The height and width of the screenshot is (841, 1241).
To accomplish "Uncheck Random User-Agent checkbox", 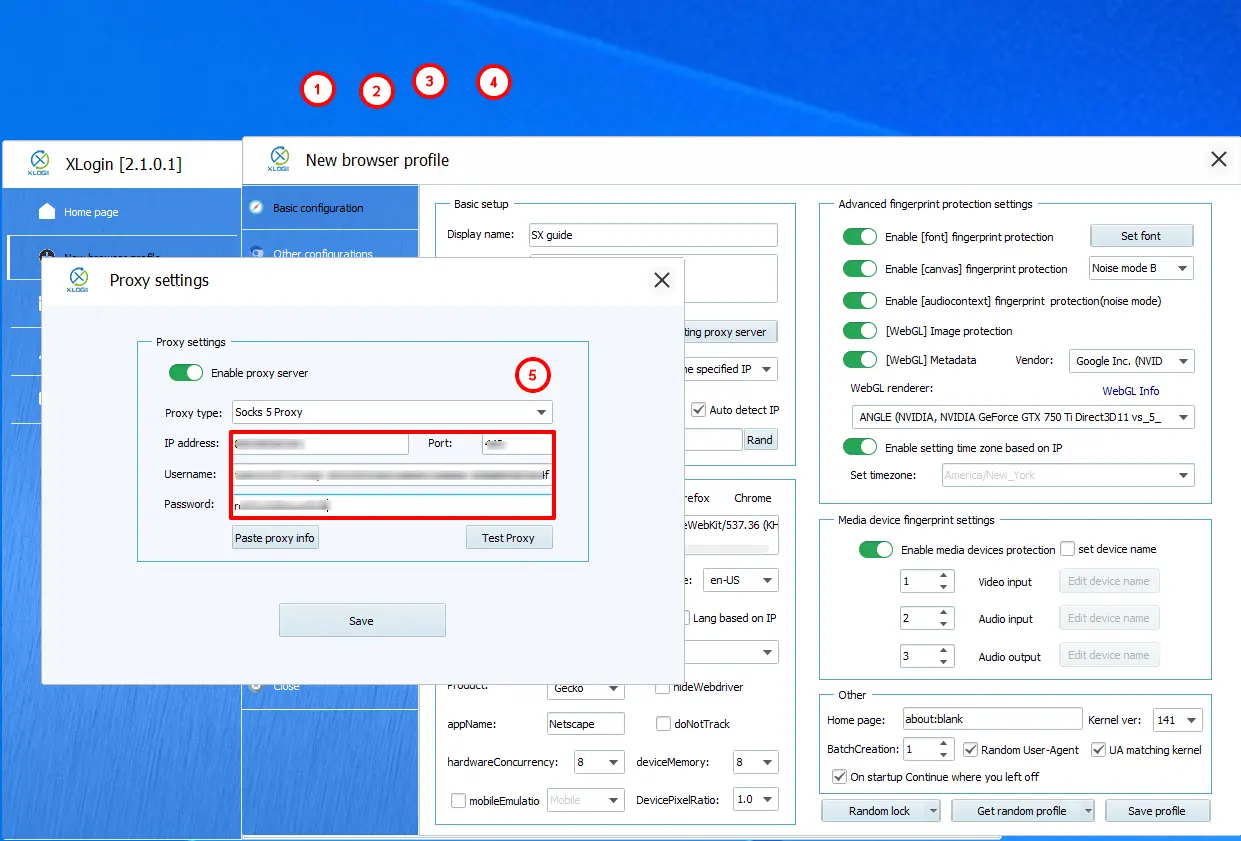I will pos(970,749).
